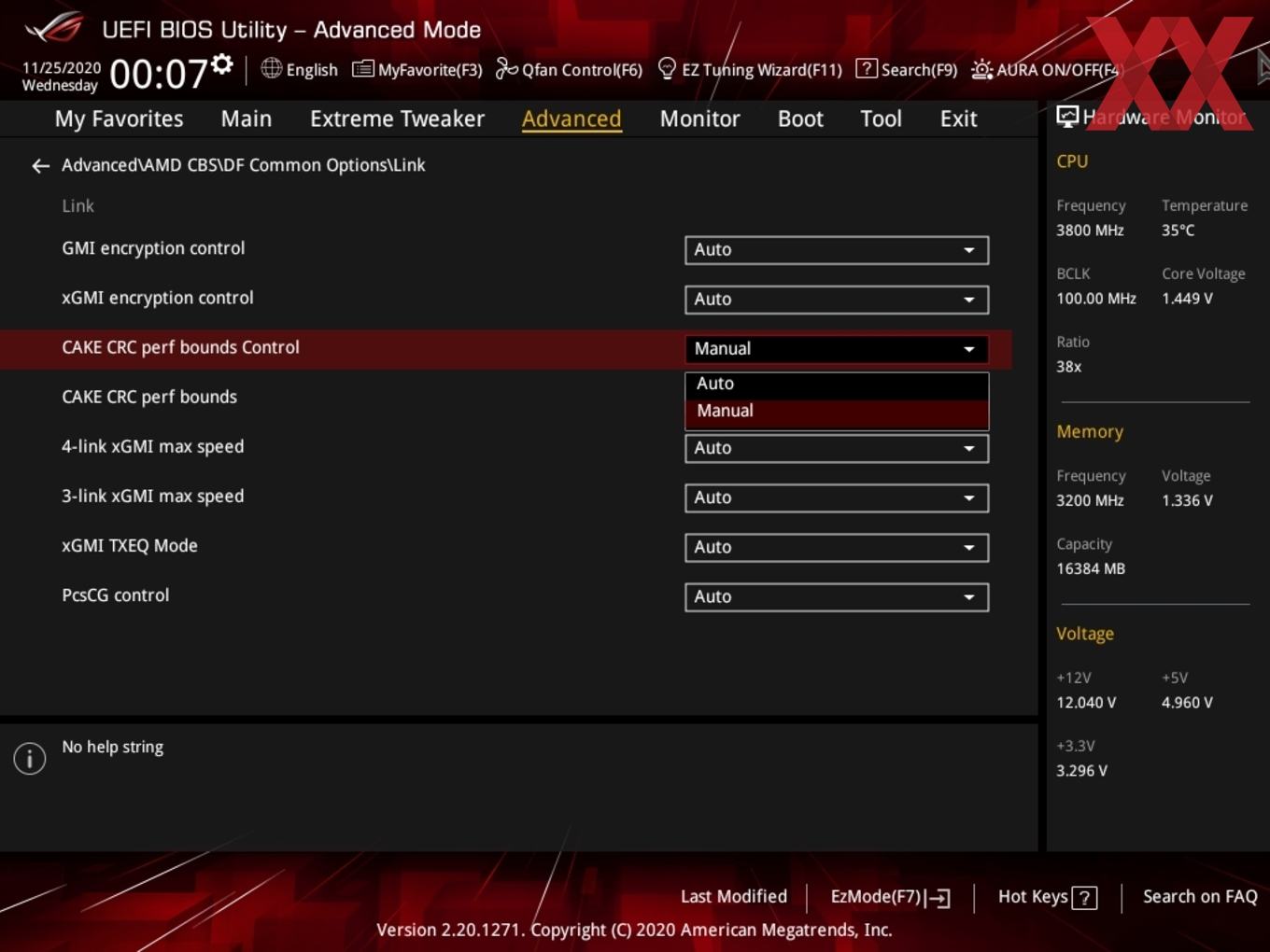The height and width of the screenshot is (952, 1270).
Task: Open MyFavorite(F3) list icon
Action: 363,69
